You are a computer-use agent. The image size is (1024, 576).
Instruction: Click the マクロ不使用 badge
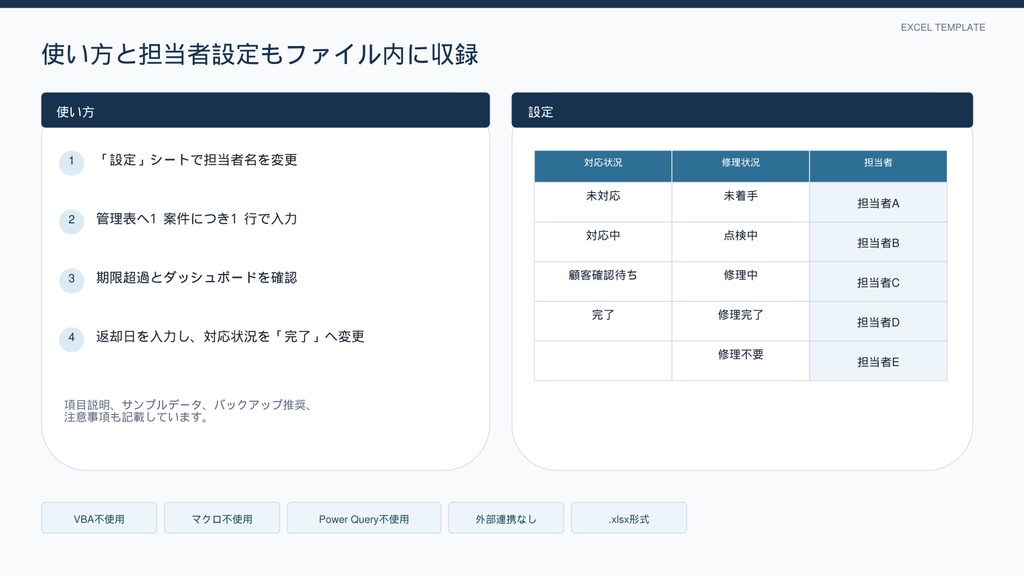coord(222,518)
